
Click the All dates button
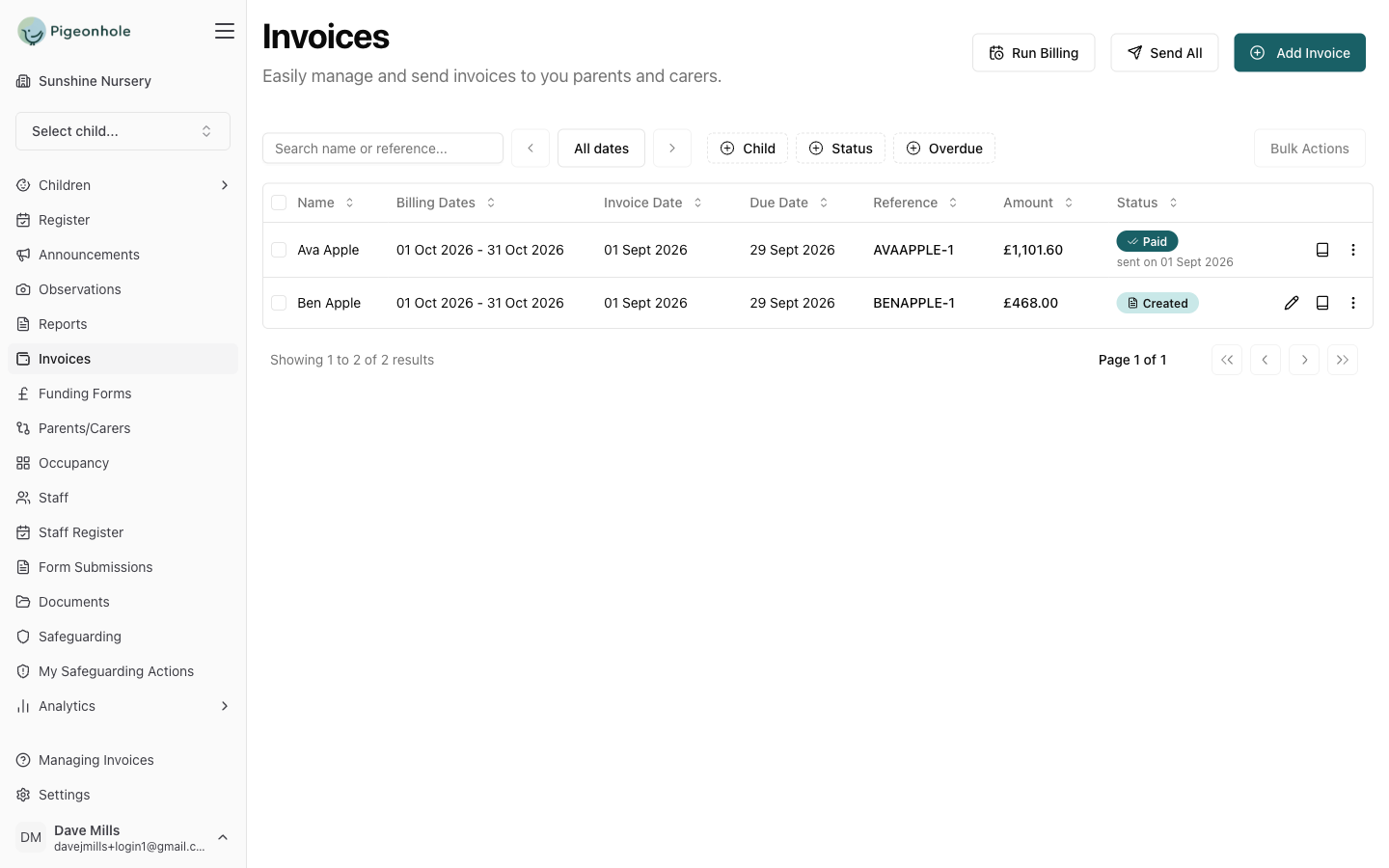[x=601, y=149]
